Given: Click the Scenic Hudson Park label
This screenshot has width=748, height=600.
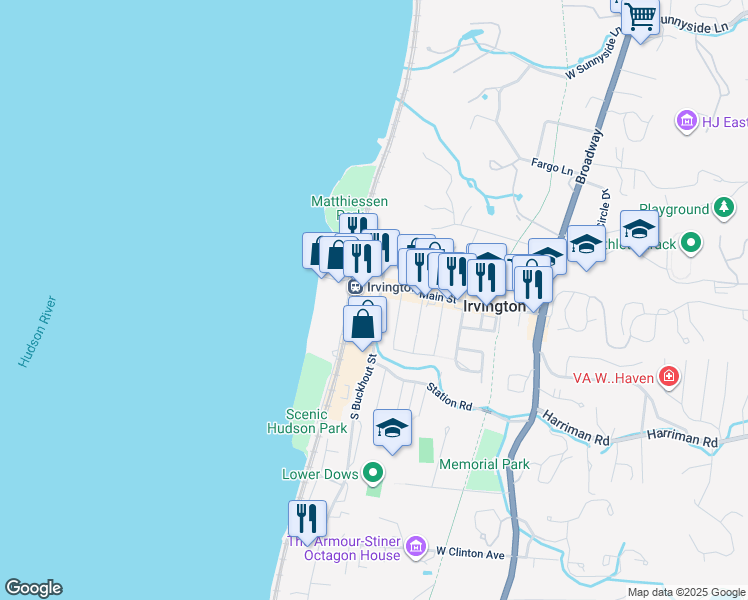Looking at the screenshot, I should [317, 421].
